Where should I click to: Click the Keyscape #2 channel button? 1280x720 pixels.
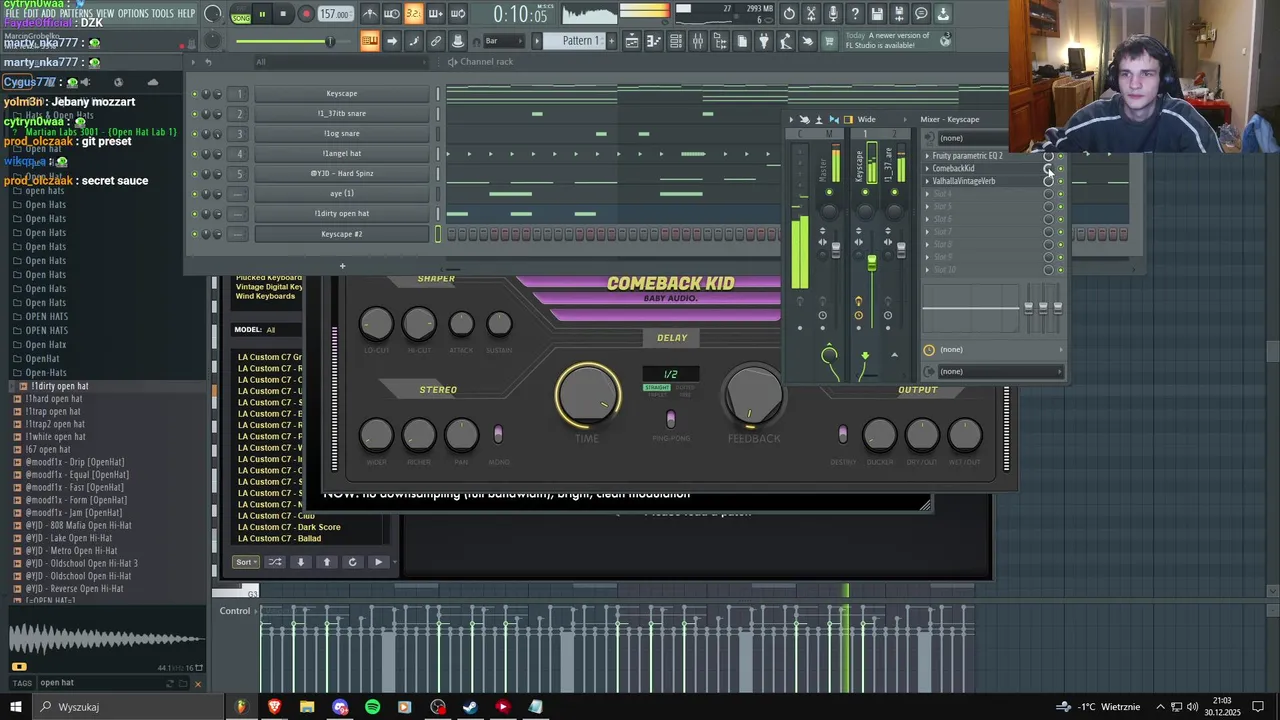tap(341, 234)
